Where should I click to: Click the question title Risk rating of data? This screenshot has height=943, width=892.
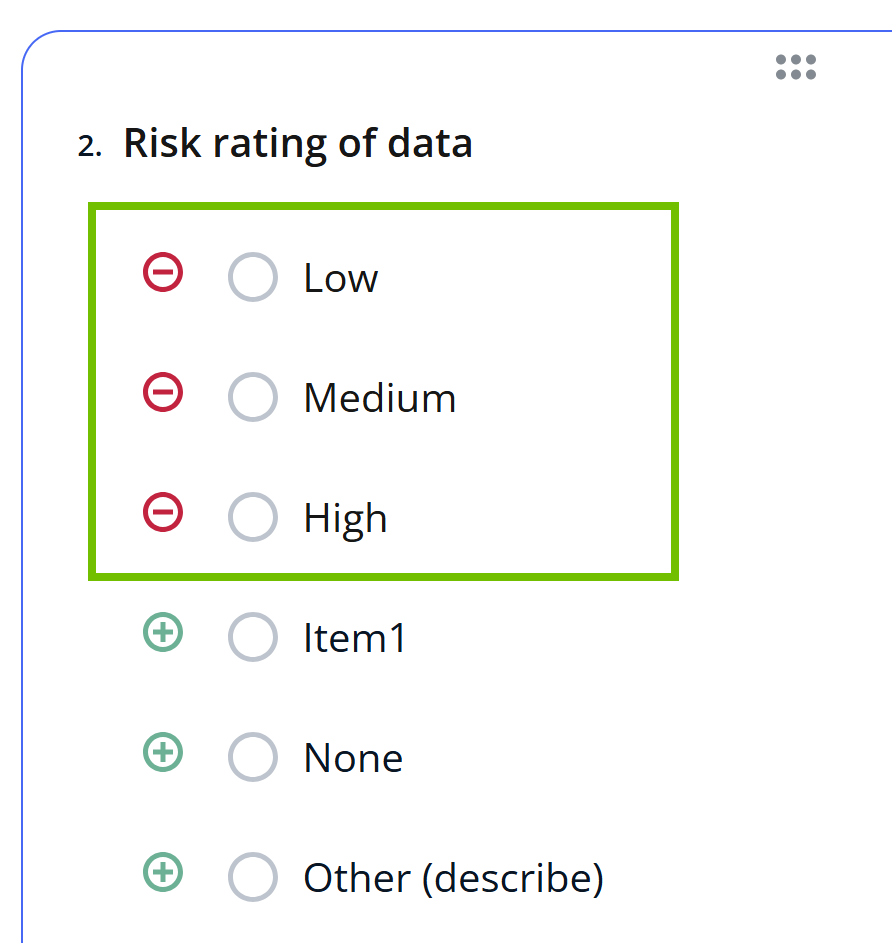(x=297, y=143)
